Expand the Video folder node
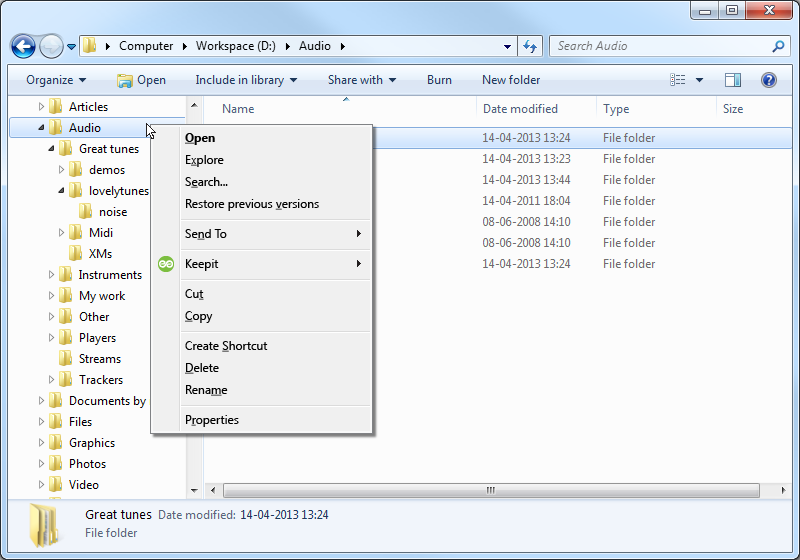Image resolution: width=800 pixels, height=560 pixels. point(41,485)
